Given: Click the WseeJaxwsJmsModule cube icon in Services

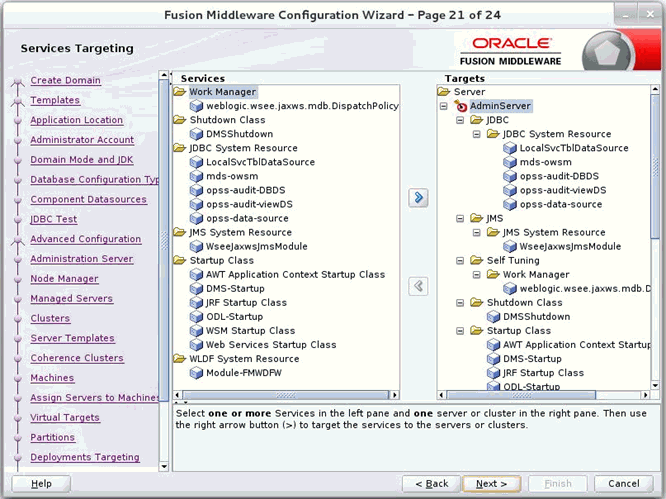Looking at the screenshot, I should pyautogui.click(x=196, y=246).
